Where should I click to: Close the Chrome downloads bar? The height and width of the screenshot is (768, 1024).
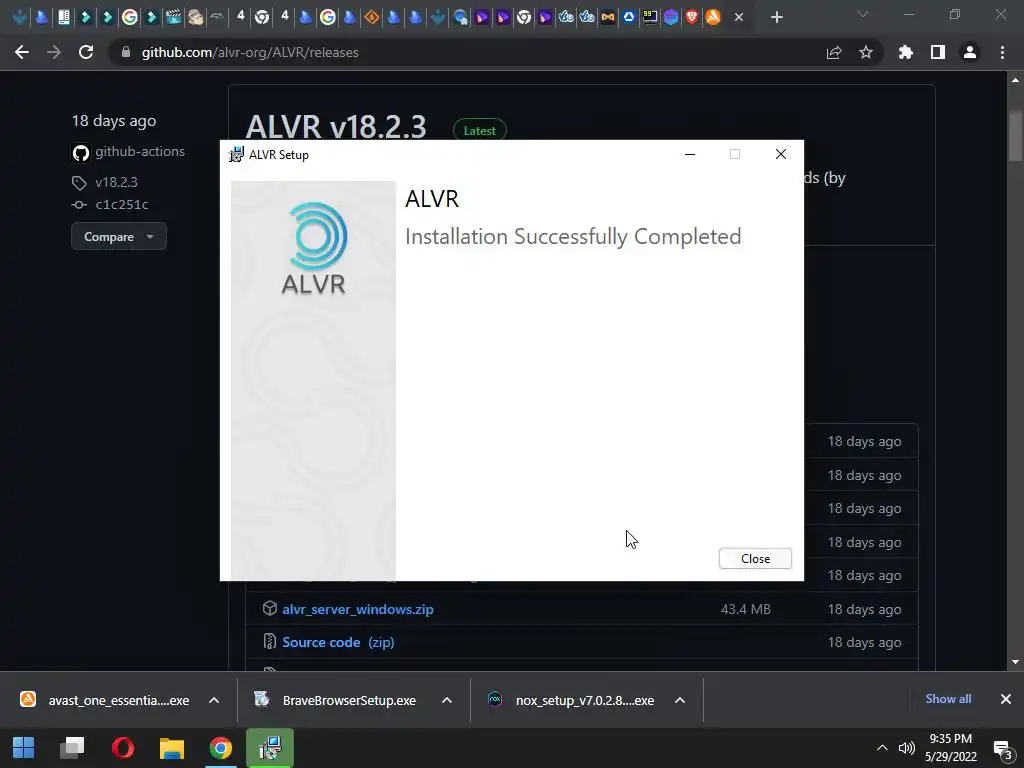pyautogui.click(x=1006, y=699)
